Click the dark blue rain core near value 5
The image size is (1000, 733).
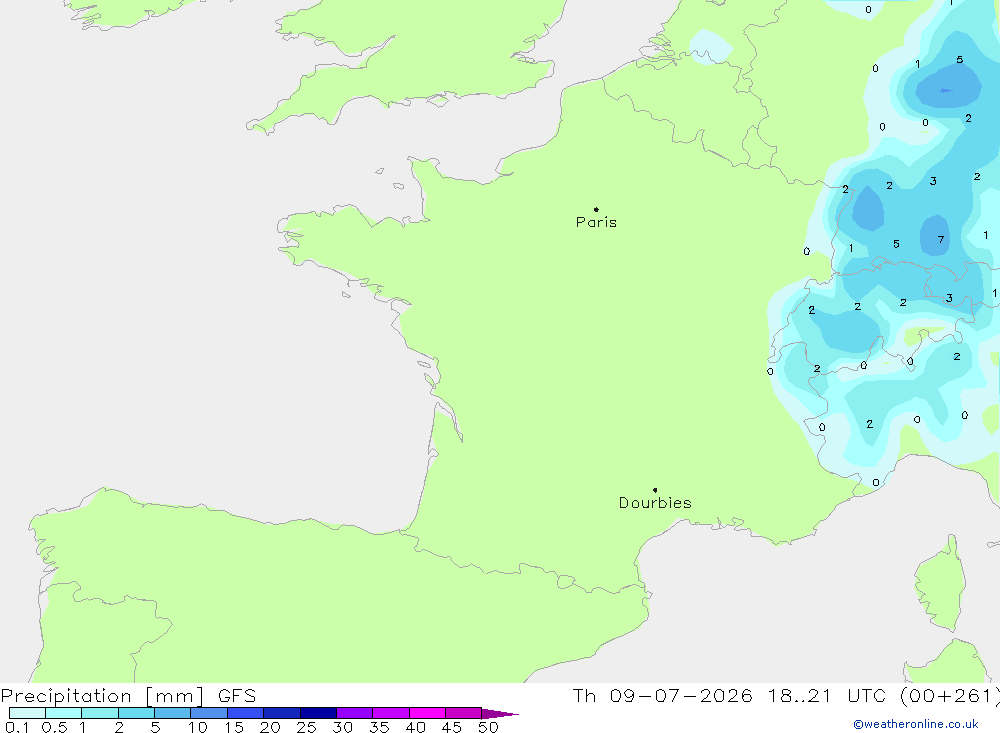(x=948, y=89)
